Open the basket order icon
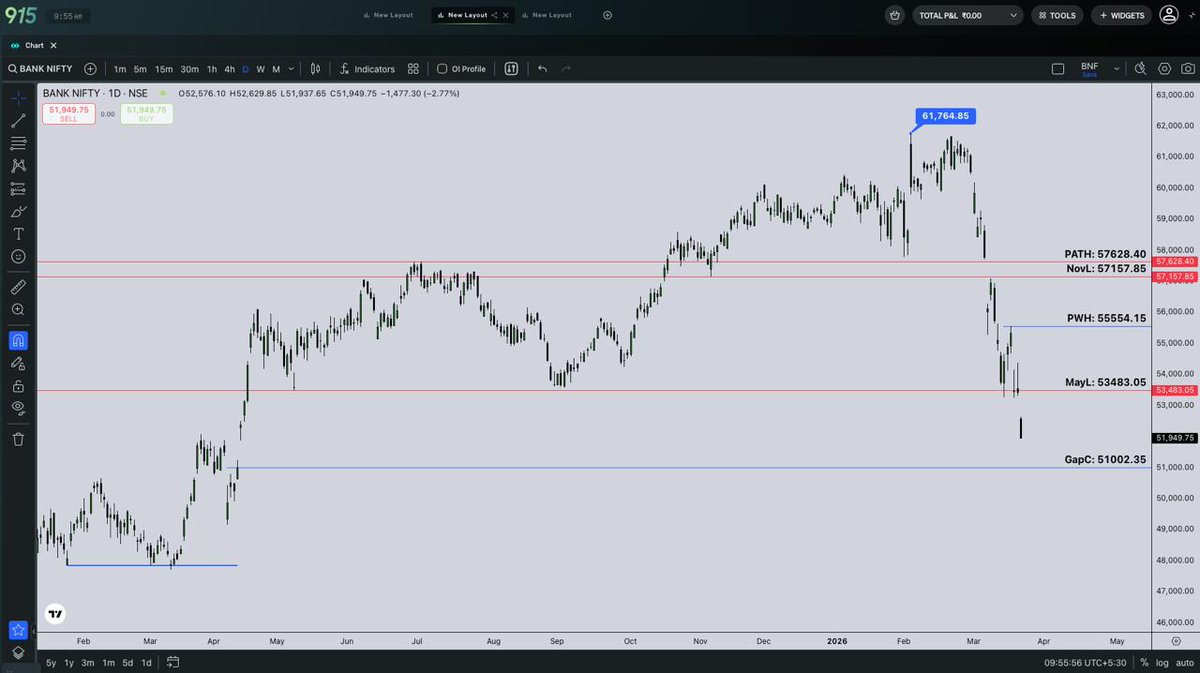 (894, 15)
